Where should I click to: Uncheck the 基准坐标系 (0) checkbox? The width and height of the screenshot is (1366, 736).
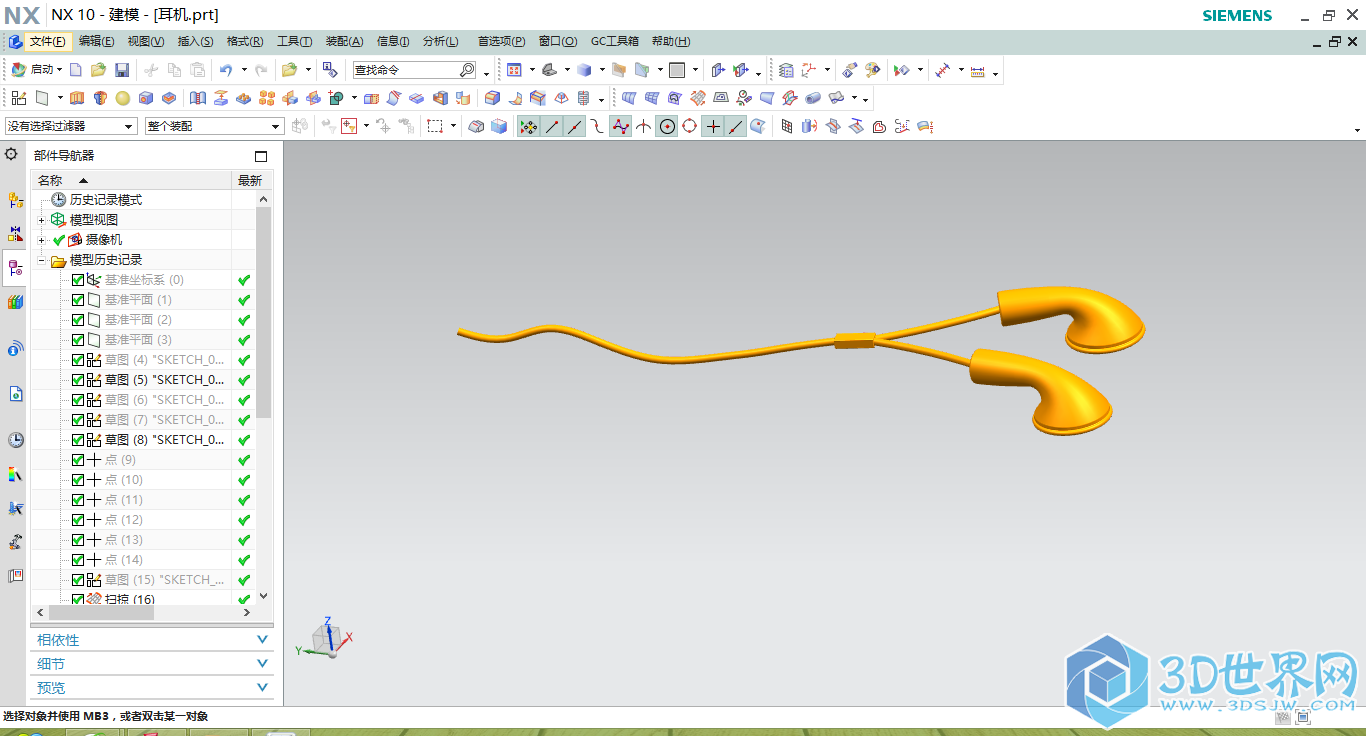tap(78, 280)
